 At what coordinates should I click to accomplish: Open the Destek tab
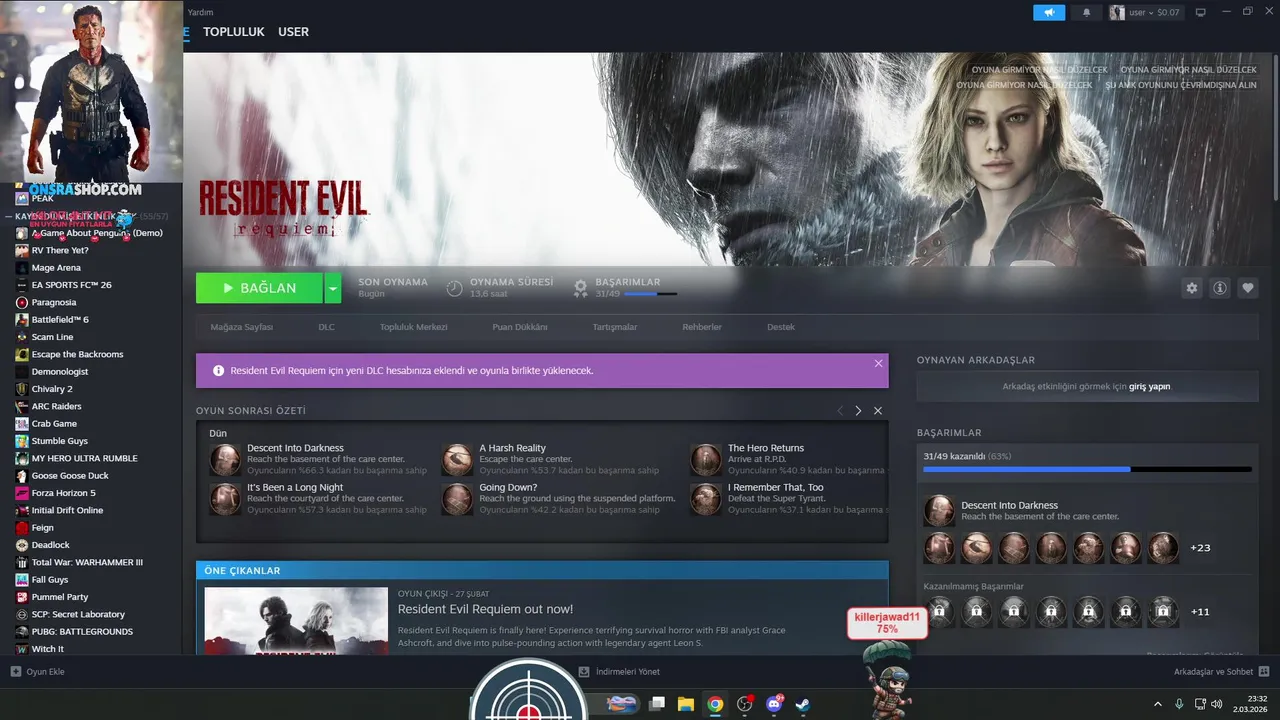click(x=781, y=327)
